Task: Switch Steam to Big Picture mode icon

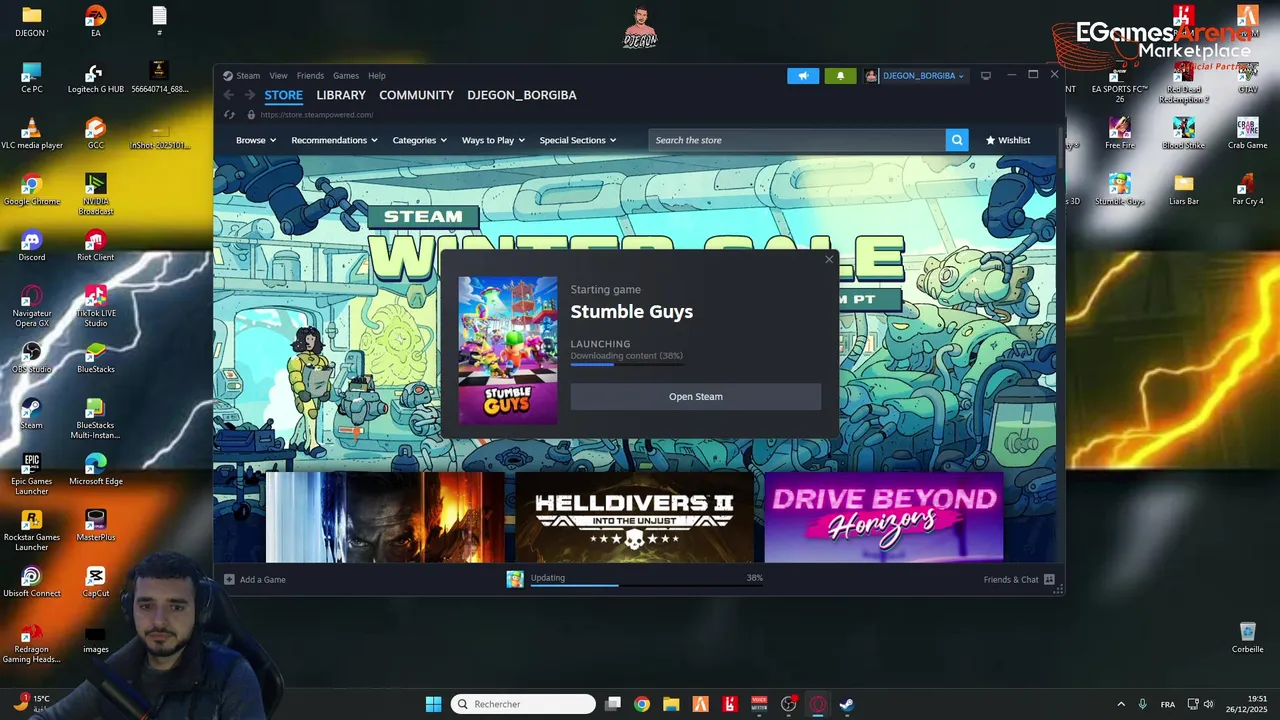Action: click(985, 75)
